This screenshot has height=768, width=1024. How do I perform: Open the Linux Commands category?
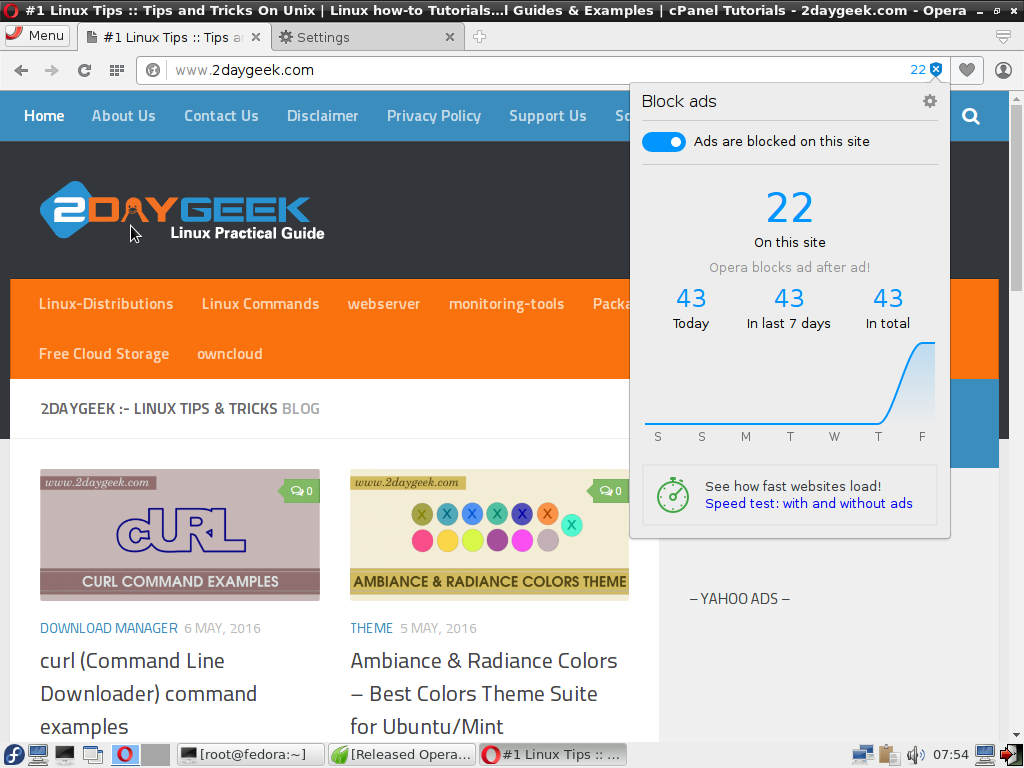(x=261, y=304)
